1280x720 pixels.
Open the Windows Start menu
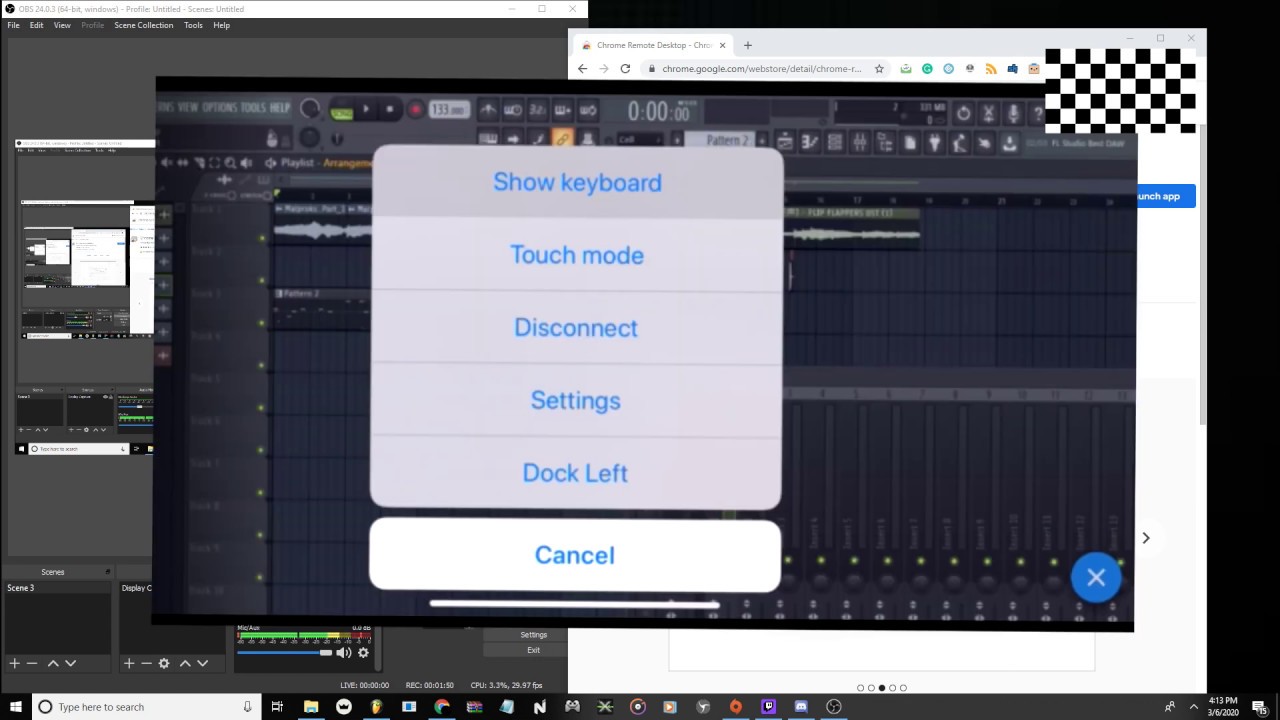(15, 707)
